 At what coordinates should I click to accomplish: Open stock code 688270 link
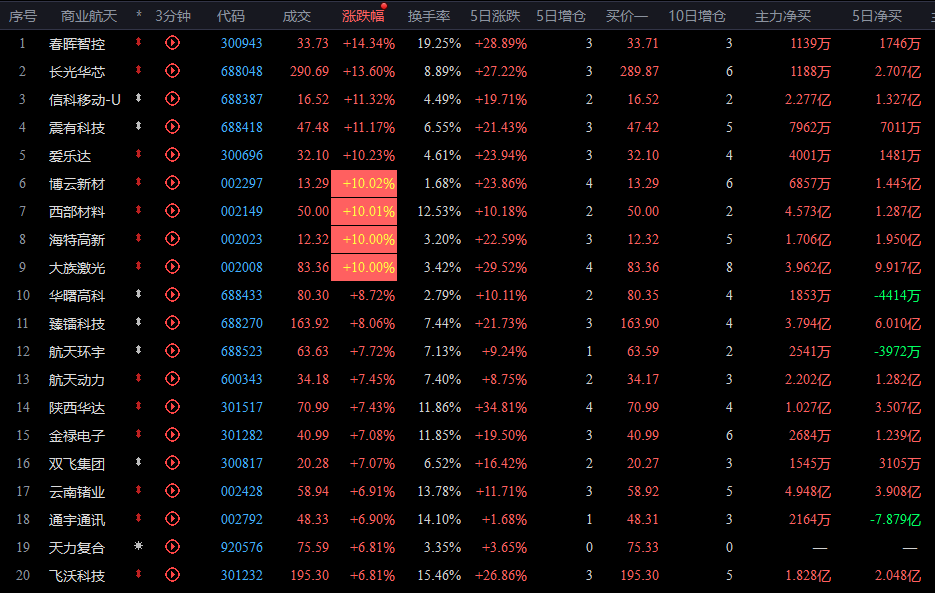pos(241,324)
